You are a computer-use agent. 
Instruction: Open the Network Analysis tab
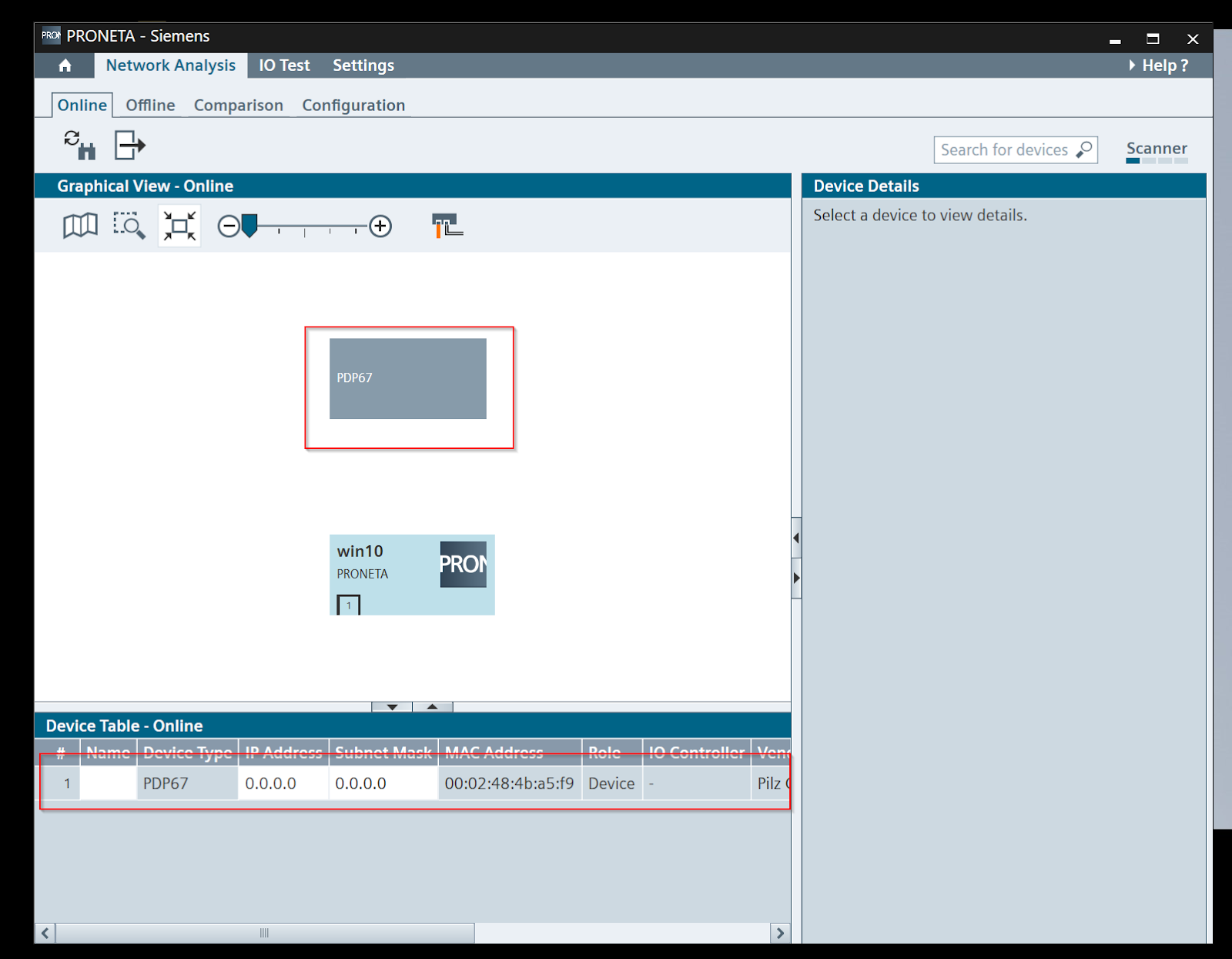tap(171, 65)
